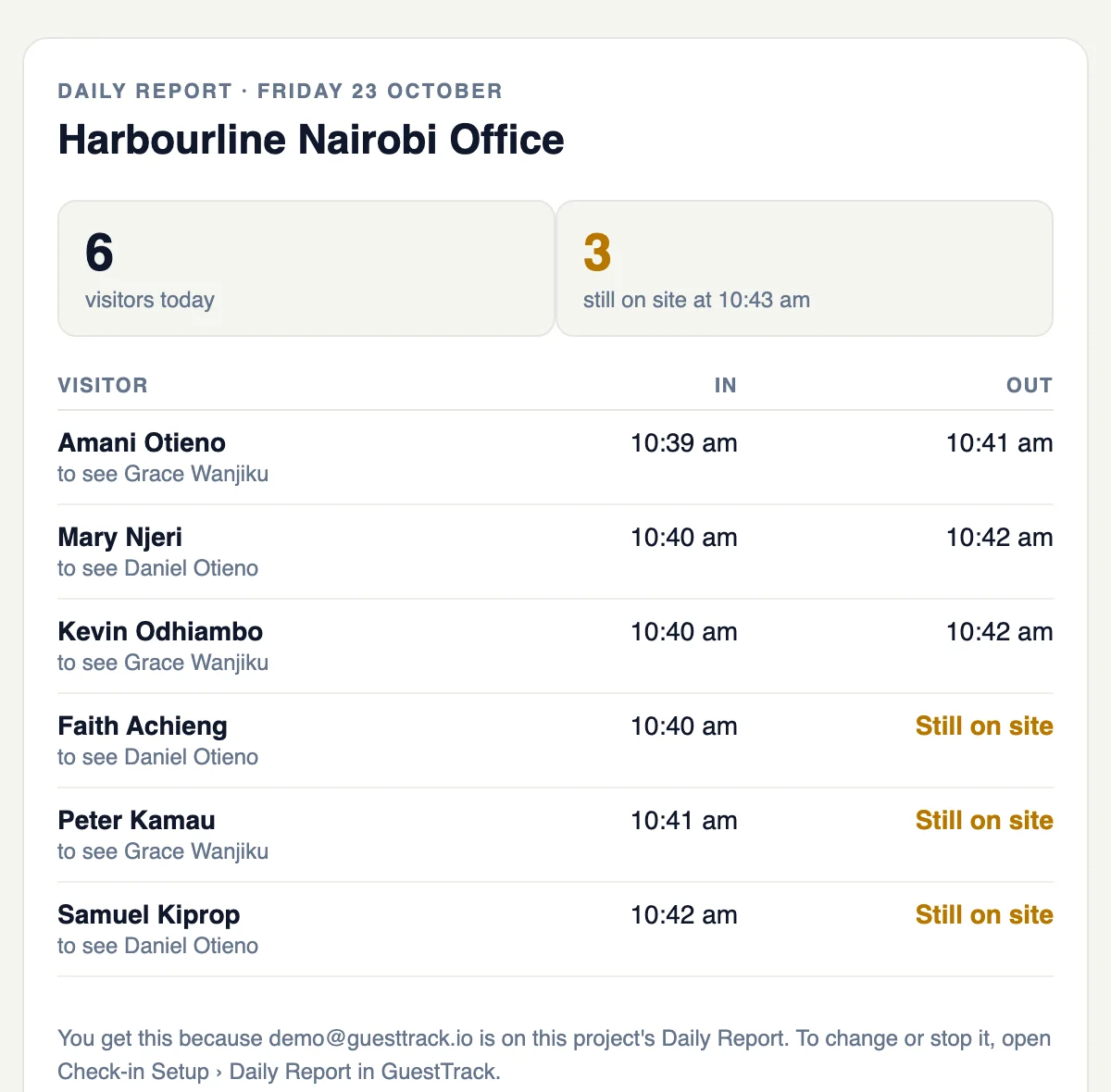Image resolution: width=1111 pixels, height=1092 pixels.
Task: Click the 'Daily Report · Friday 23 October' label
Action: coord(281,91)
